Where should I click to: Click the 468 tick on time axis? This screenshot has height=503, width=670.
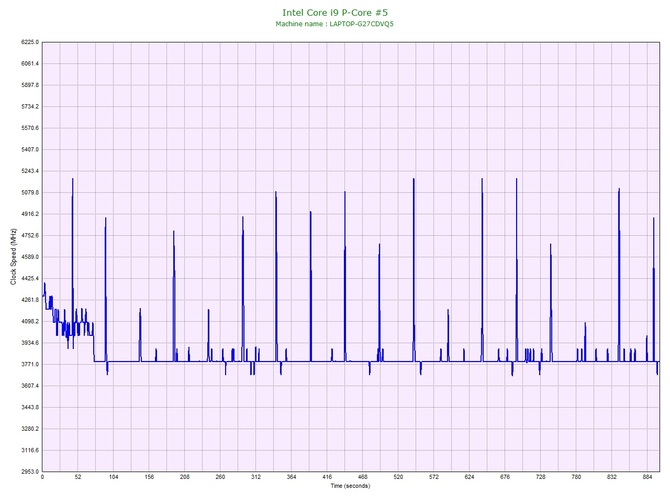click(x=363, y=477)
